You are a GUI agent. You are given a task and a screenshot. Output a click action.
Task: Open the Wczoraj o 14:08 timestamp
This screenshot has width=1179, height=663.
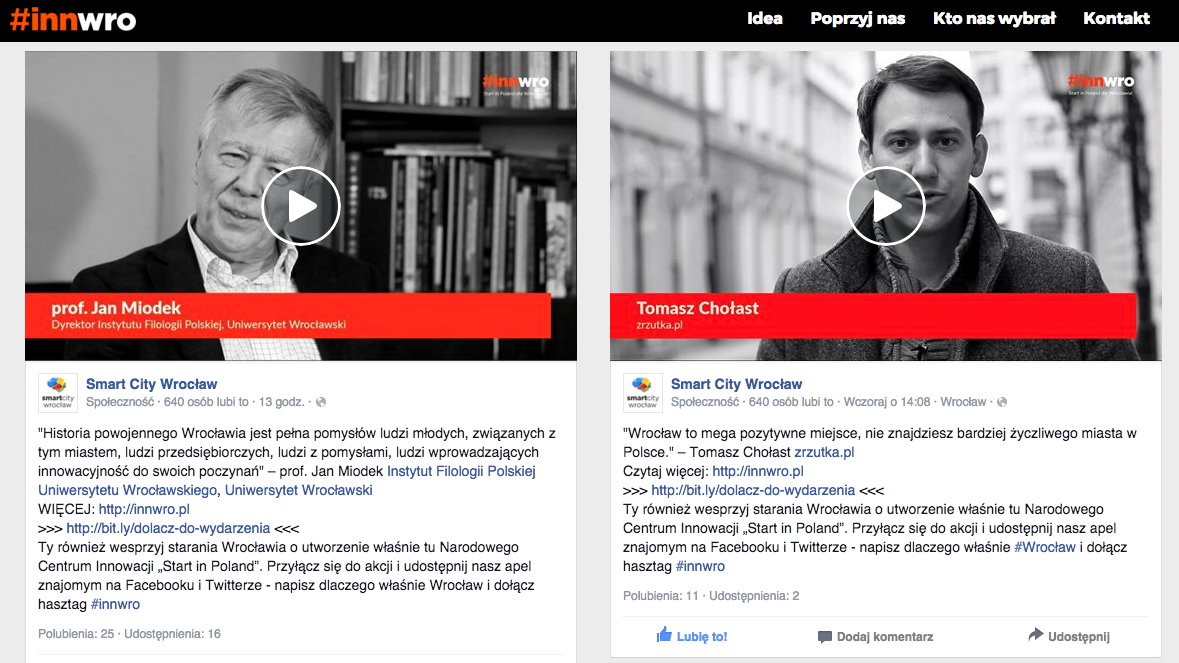click(887, 402)
